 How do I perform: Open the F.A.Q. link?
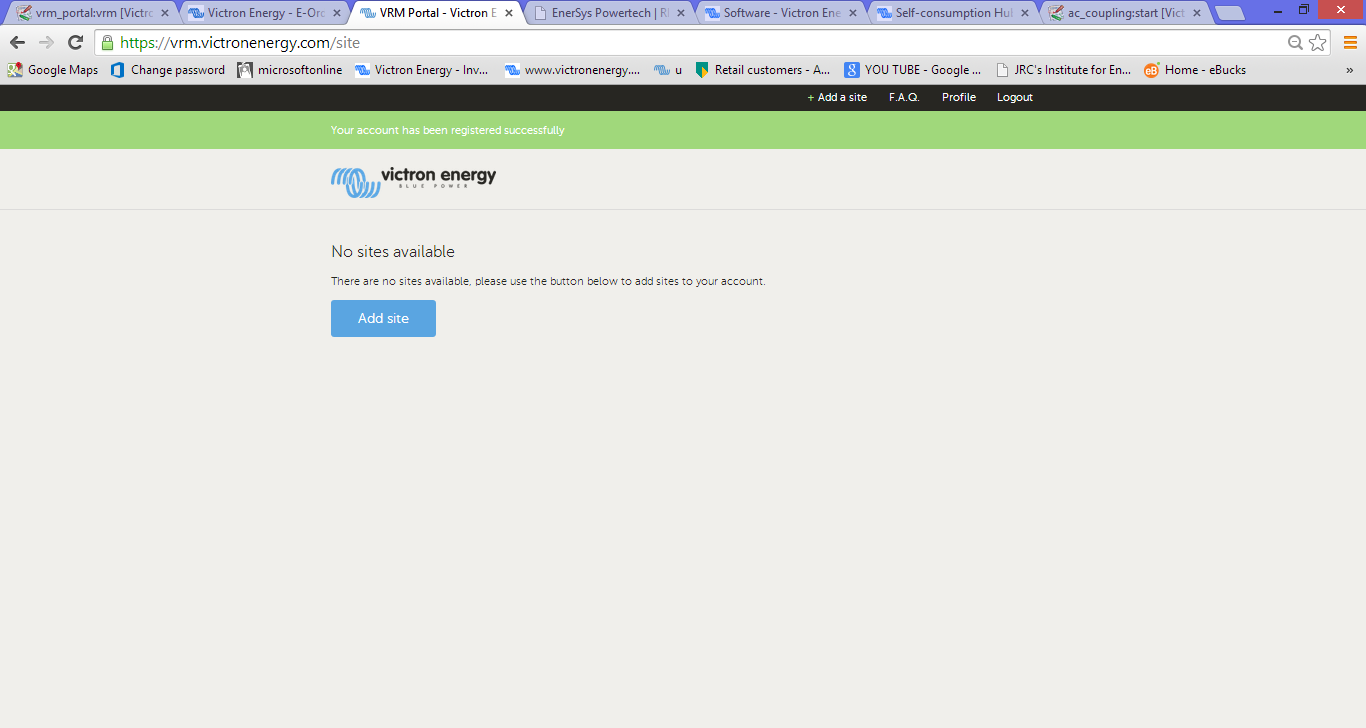tap(904, 97)
